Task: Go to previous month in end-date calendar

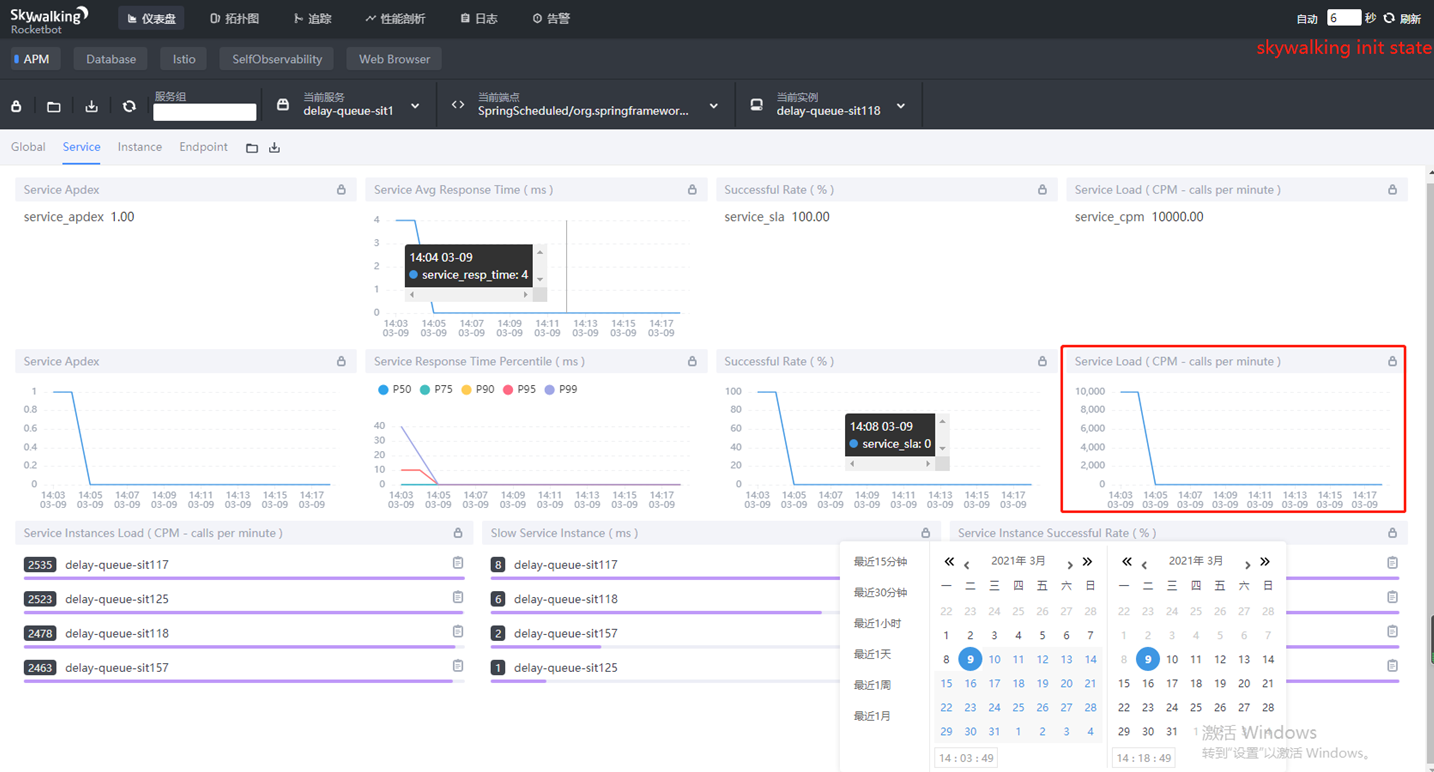Action: 1144,564
